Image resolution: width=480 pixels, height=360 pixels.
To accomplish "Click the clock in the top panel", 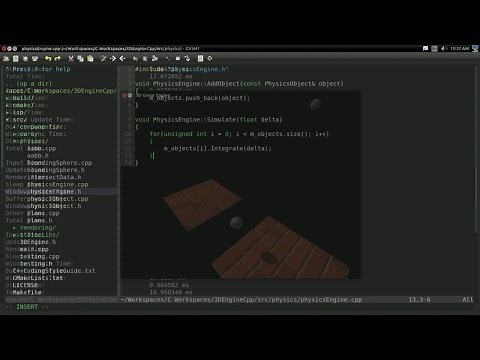I will 459,49.
